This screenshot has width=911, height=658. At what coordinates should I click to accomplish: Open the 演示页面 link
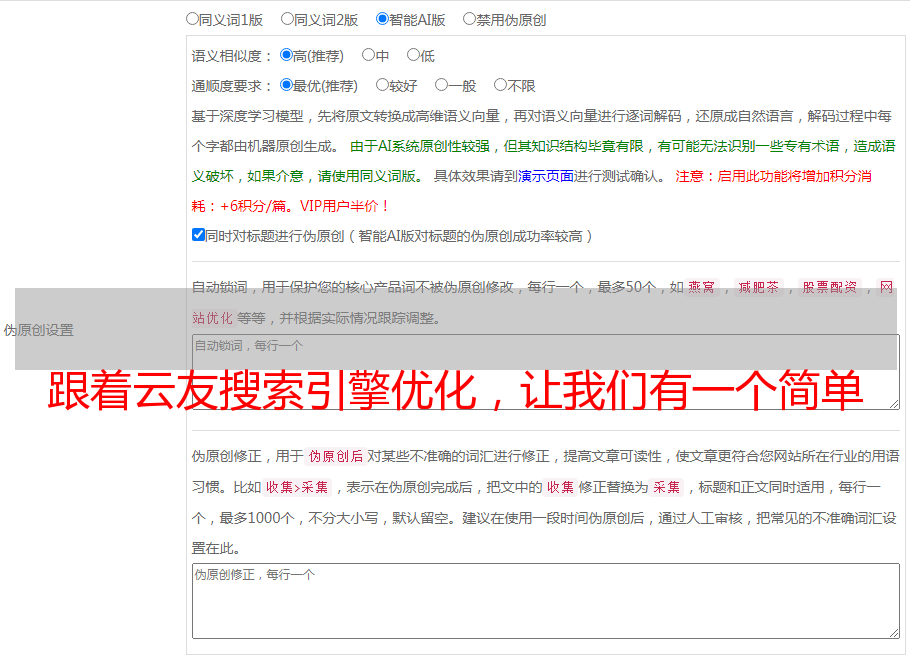545,176
